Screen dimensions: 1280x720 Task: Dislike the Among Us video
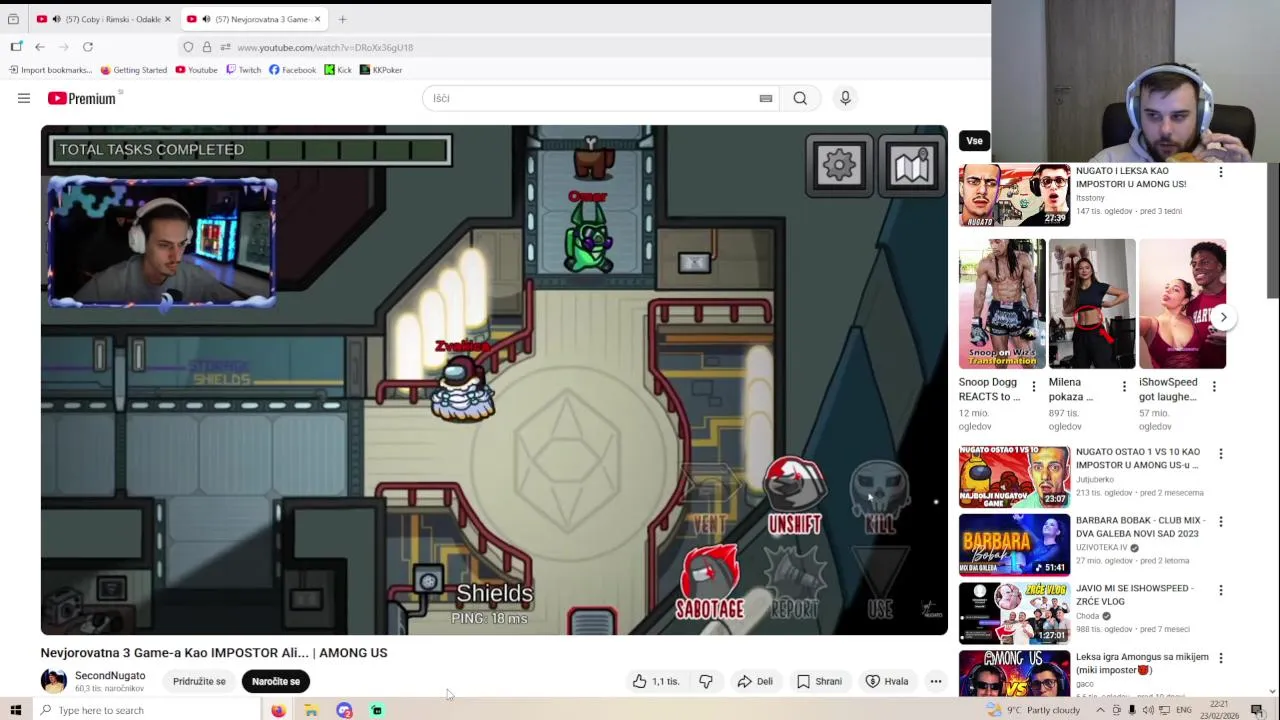pyautogui.click(x=706, y=681)
